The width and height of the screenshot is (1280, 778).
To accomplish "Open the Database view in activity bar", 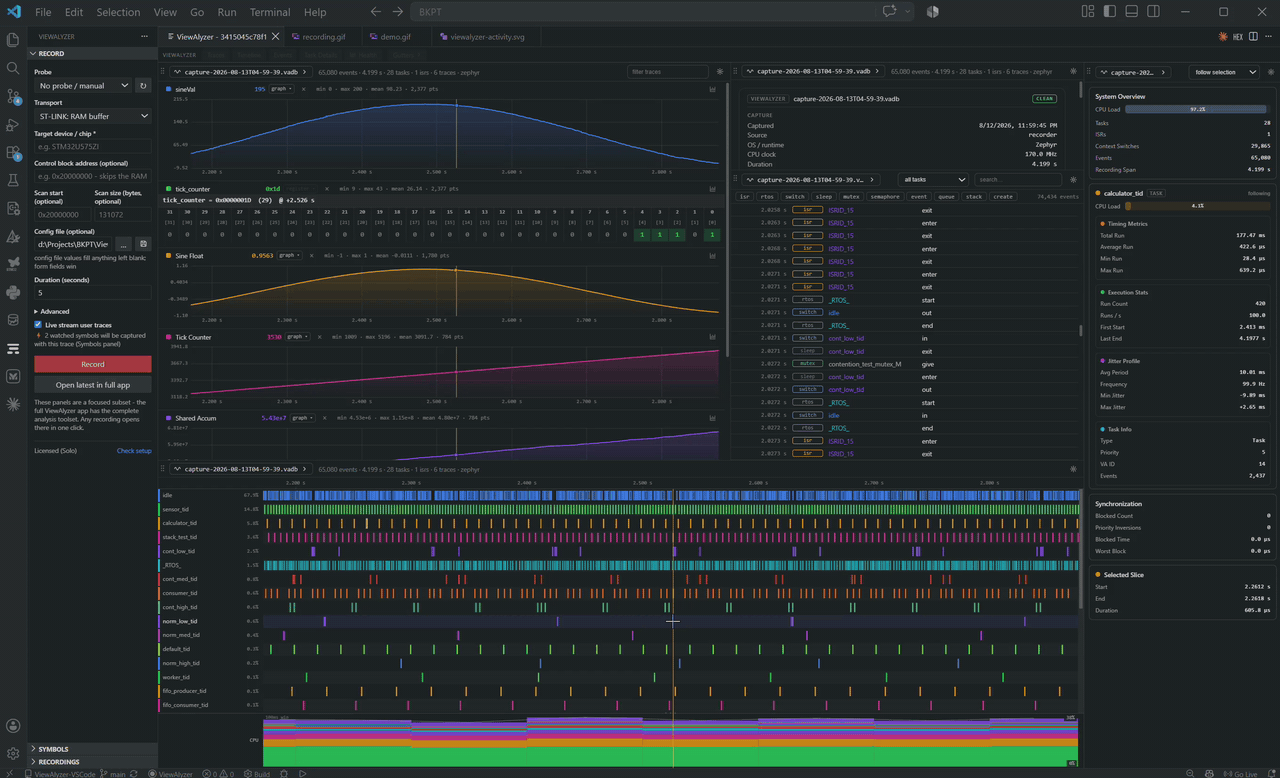I will (13, 320).
